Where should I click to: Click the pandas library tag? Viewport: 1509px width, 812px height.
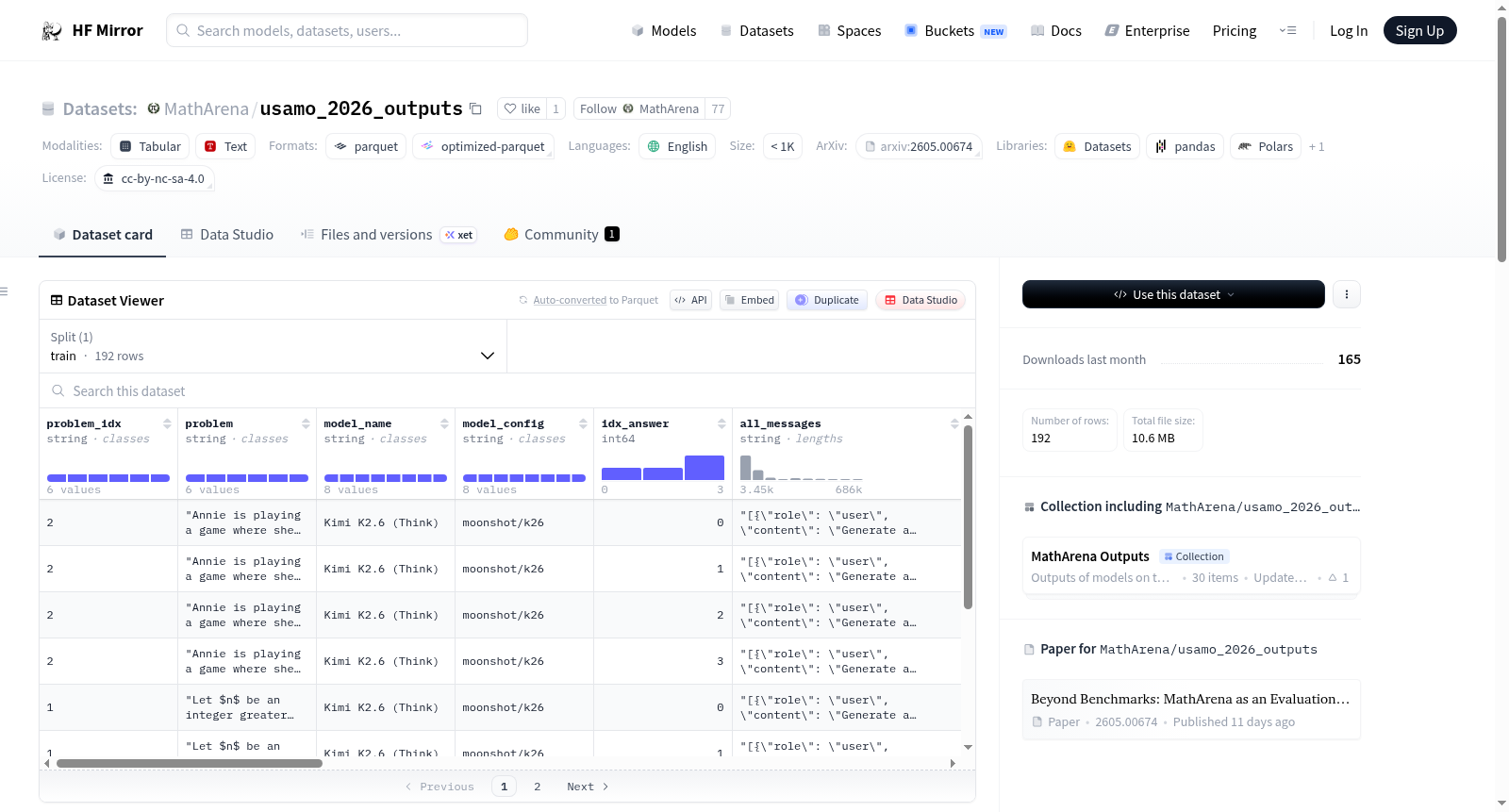click(1186, 146)
